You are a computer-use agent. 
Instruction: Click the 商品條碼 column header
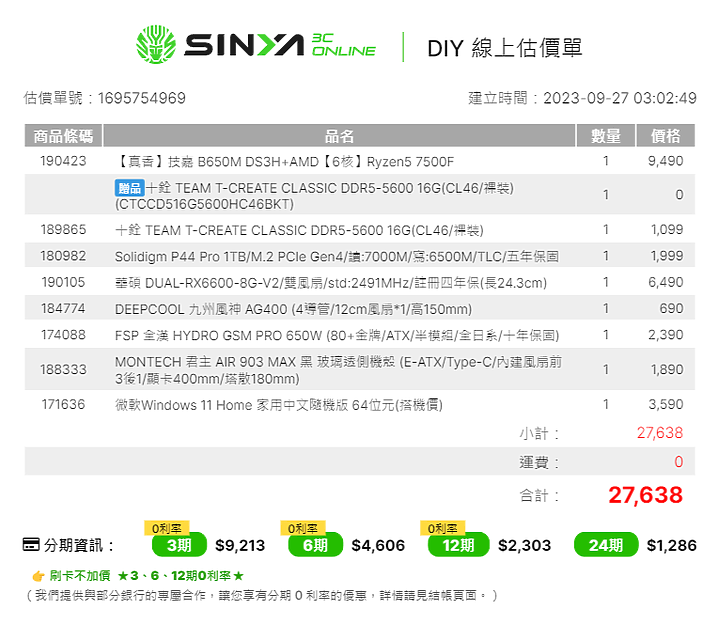pyautogui.click(x=63, y=136)
